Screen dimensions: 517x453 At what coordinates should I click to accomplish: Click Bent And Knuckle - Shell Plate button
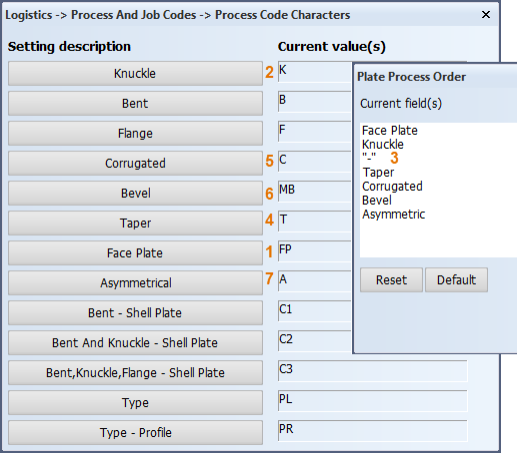[x=135, y=343]
